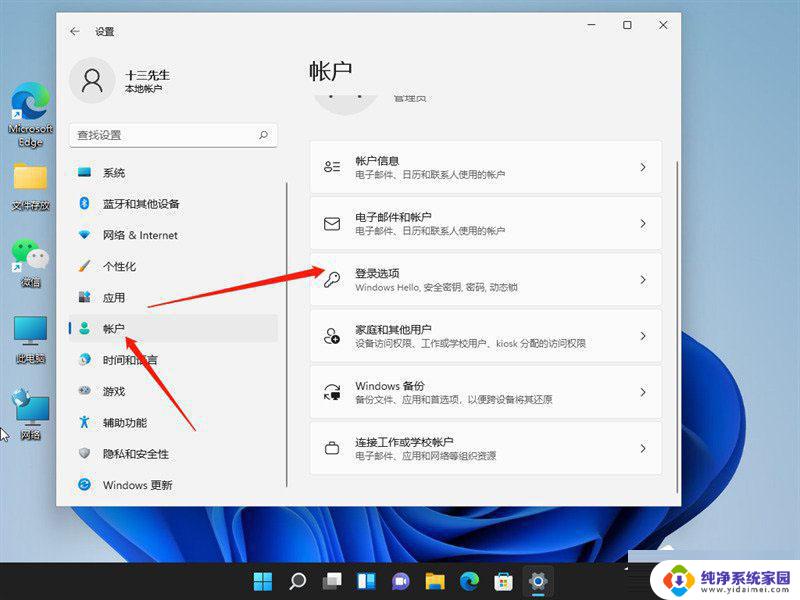Click the search magnifier in 查找设置 box
The height and width of the screenshot is (600, 800).
pos(263,135)
